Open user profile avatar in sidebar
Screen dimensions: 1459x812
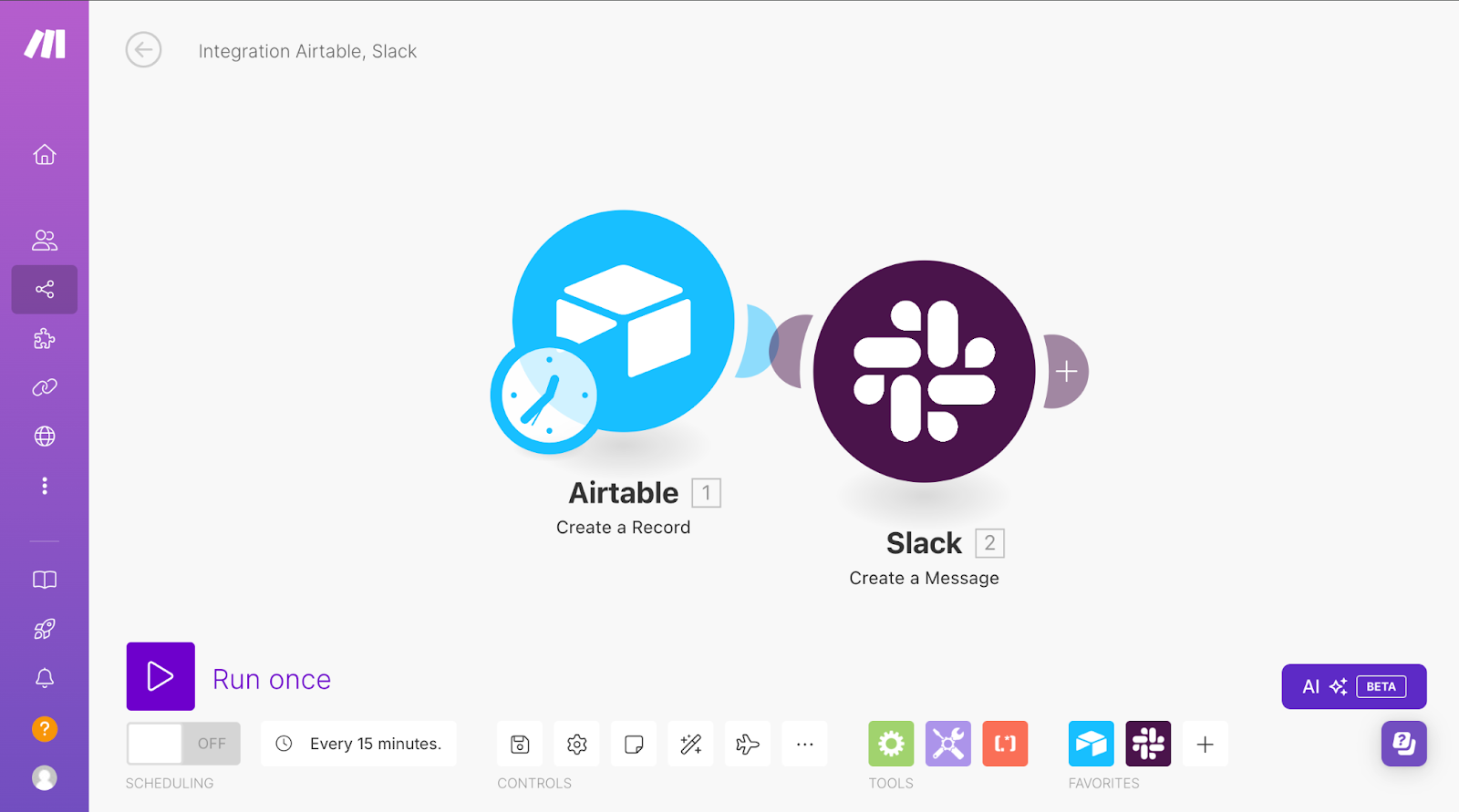coord(45,777)
